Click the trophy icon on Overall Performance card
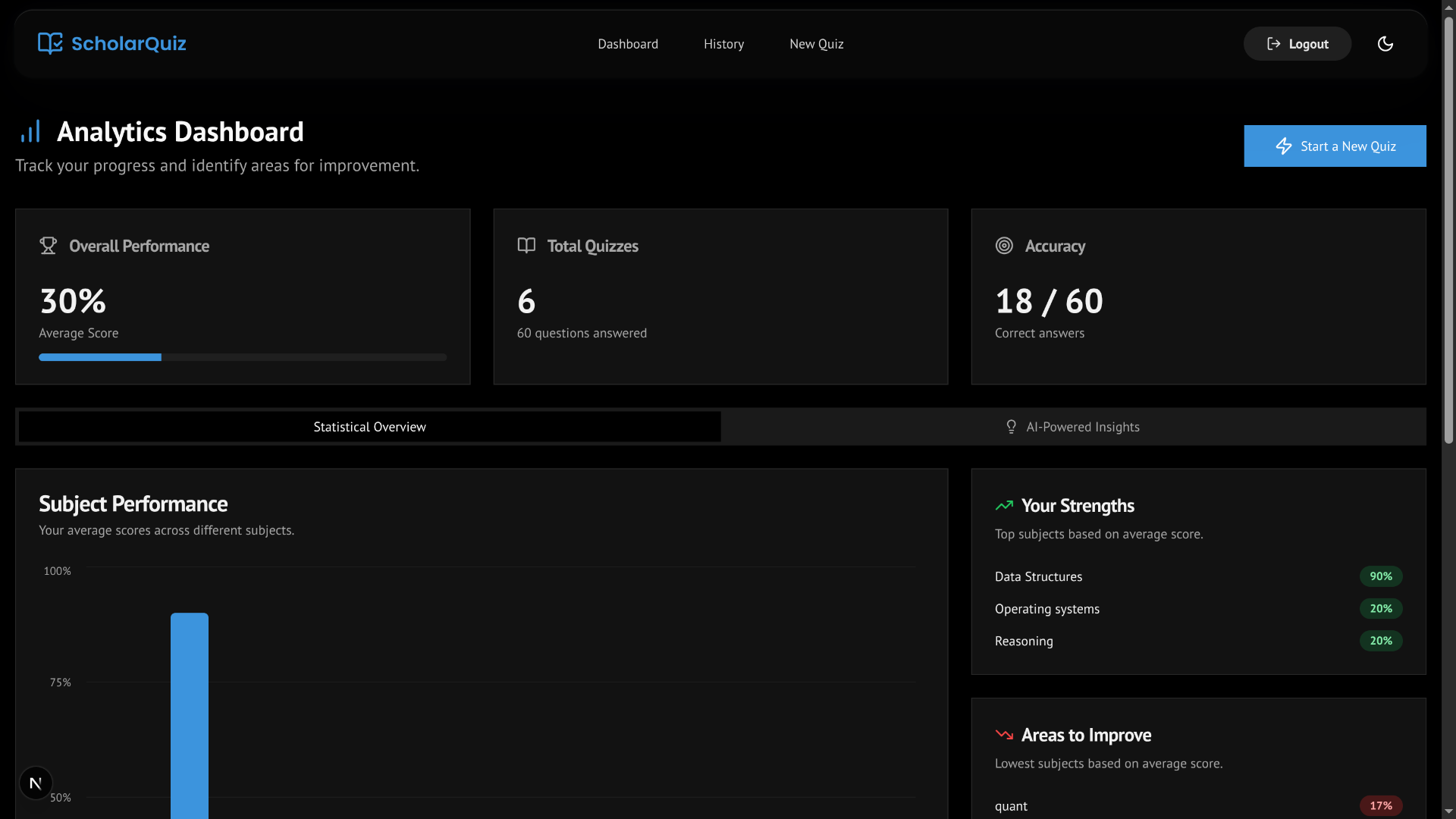1456x819 pixels. (x=48, y=245)
